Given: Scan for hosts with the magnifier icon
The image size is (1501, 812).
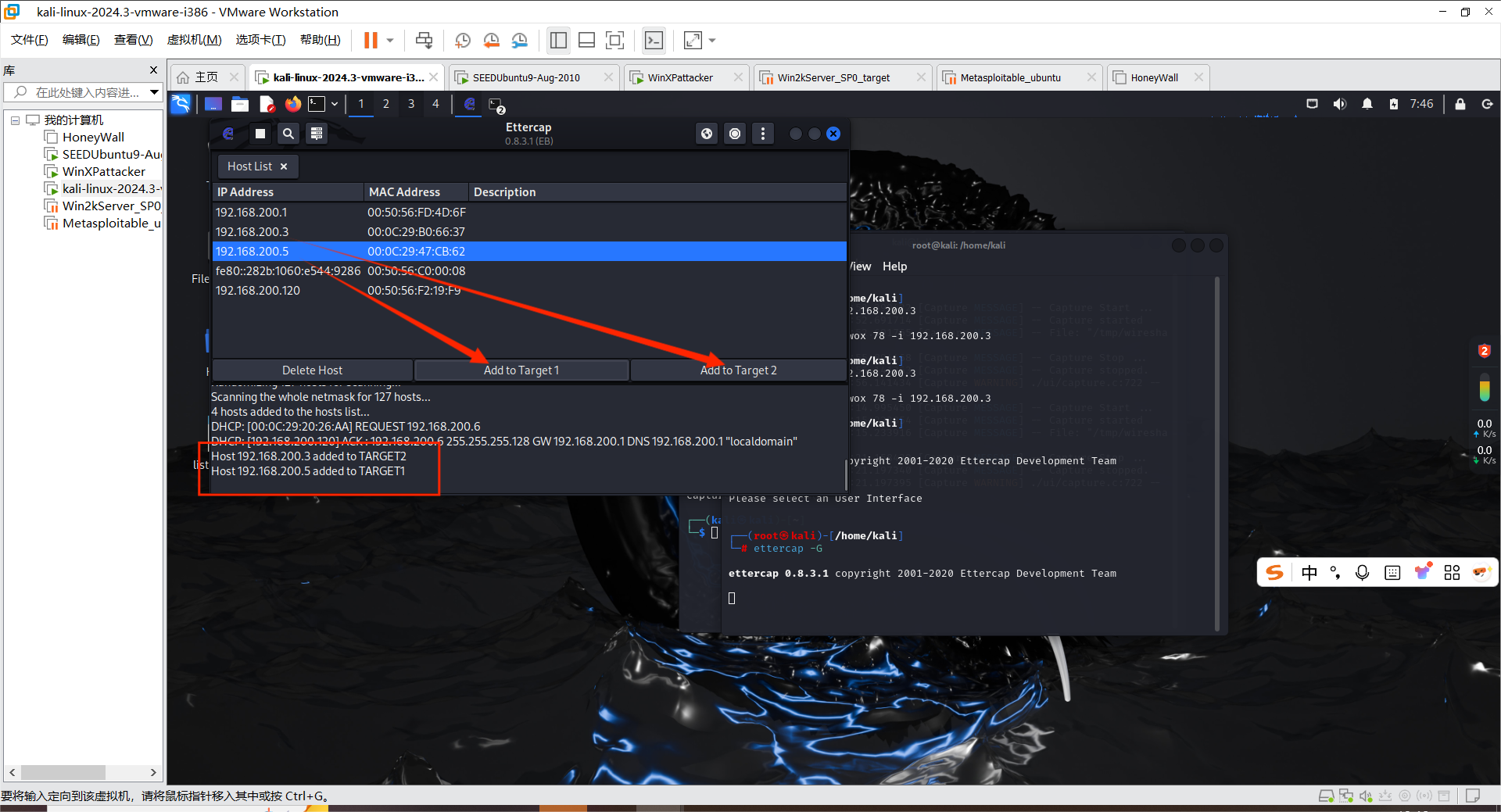Looking at the screenshot, I should (x=288, y=134).
